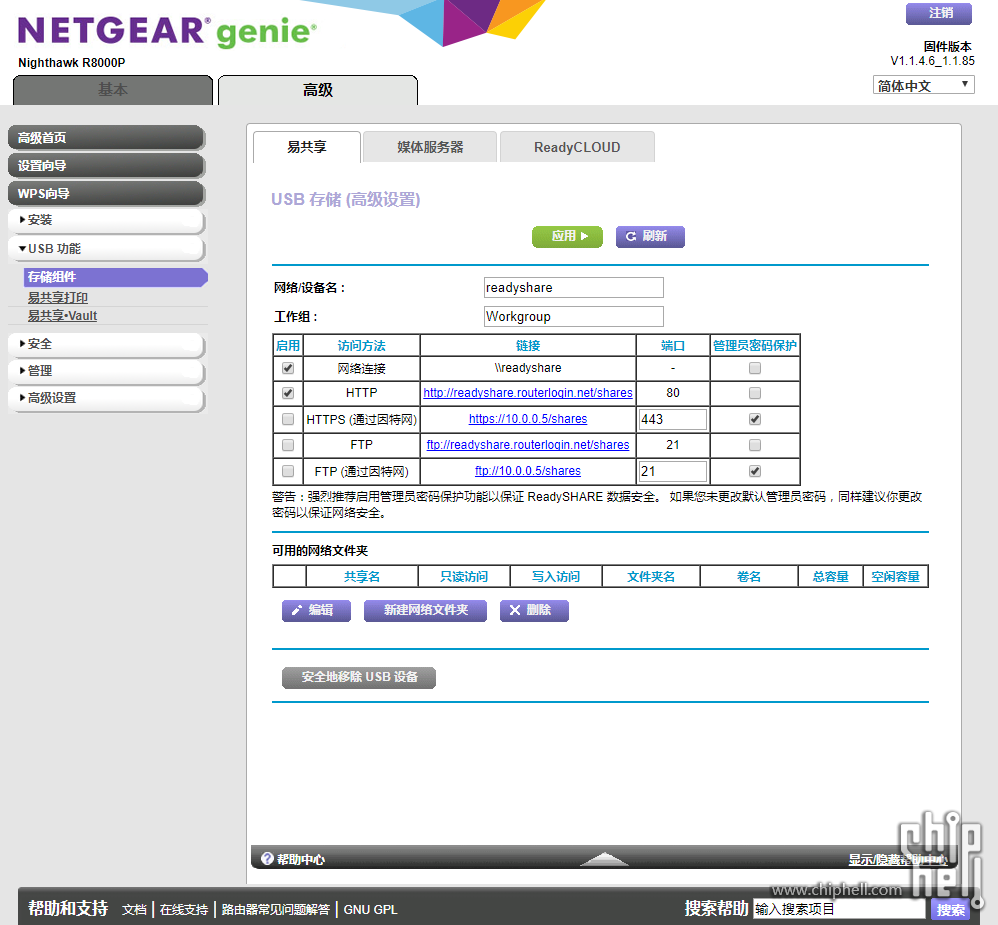The image size is (998, 925).
Task: Click the 刷新 button
Action: click(650, 236)
